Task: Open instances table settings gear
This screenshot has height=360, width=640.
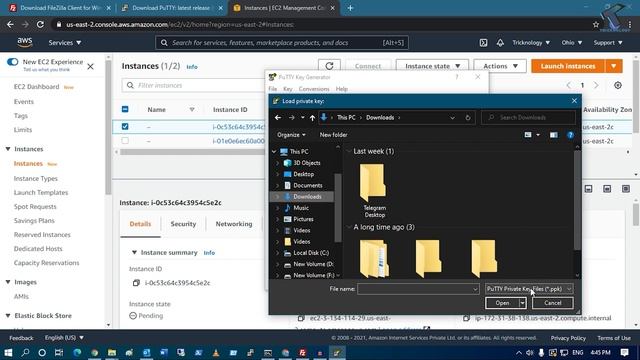Action: coord(618,85)
